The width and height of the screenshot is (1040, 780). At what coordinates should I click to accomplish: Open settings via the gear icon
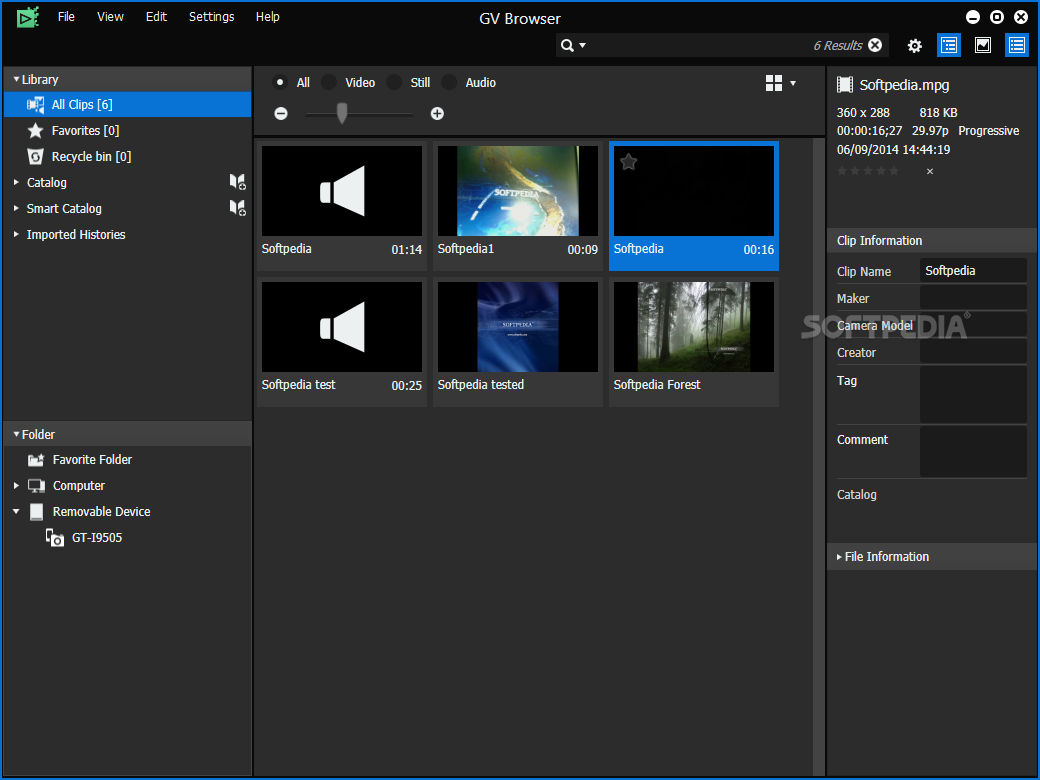(915, 46)
